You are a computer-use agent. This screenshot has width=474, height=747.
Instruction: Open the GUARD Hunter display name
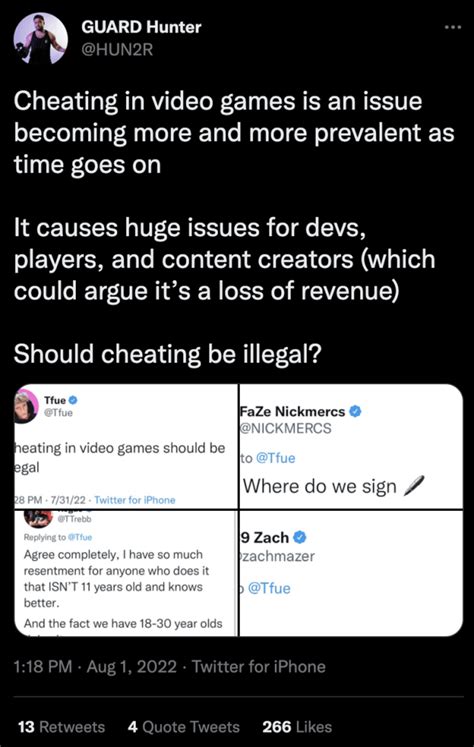141,27
